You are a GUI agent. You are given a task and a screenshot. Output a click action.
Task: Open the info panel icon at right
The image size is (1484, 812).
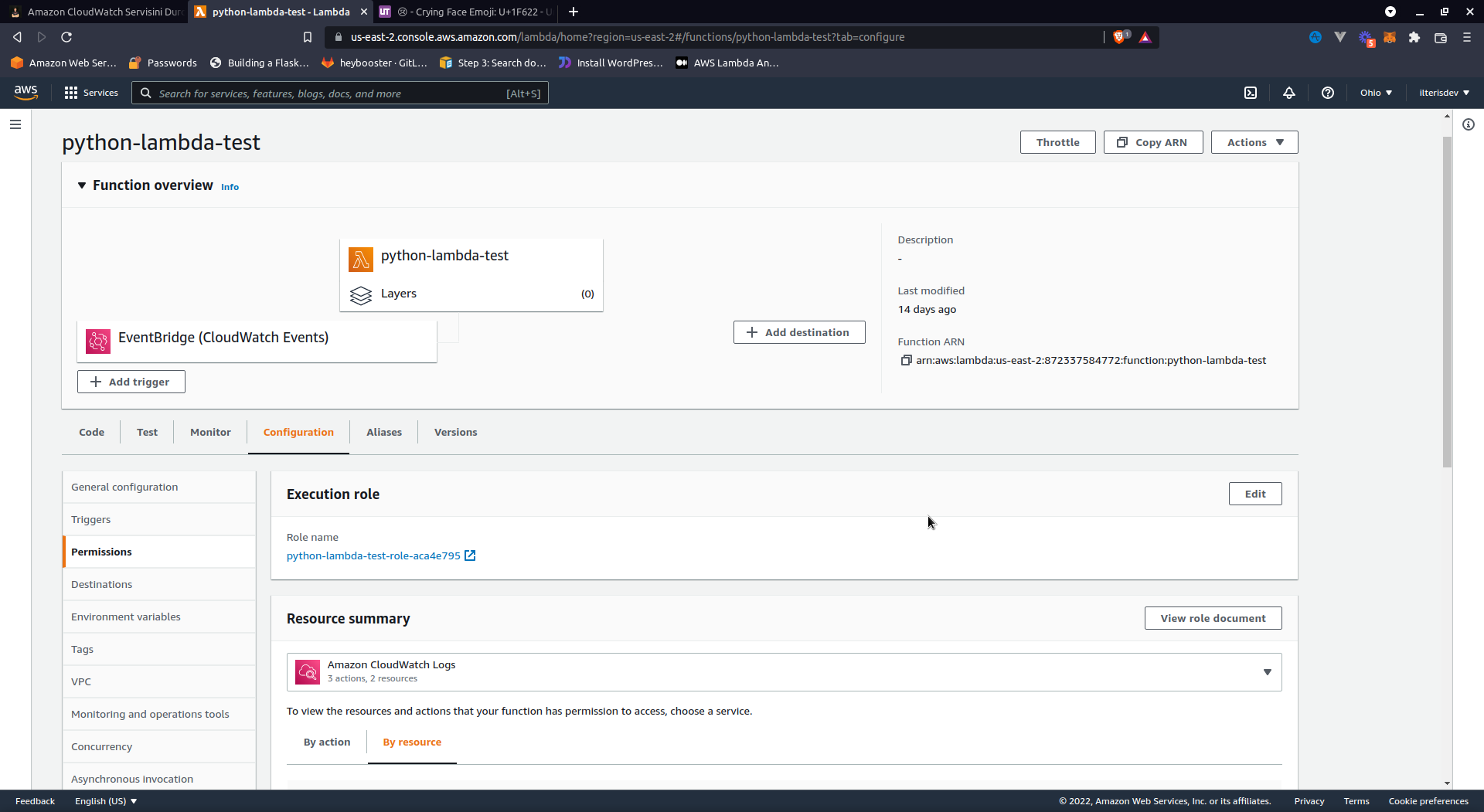click(x=1469, y=124)
